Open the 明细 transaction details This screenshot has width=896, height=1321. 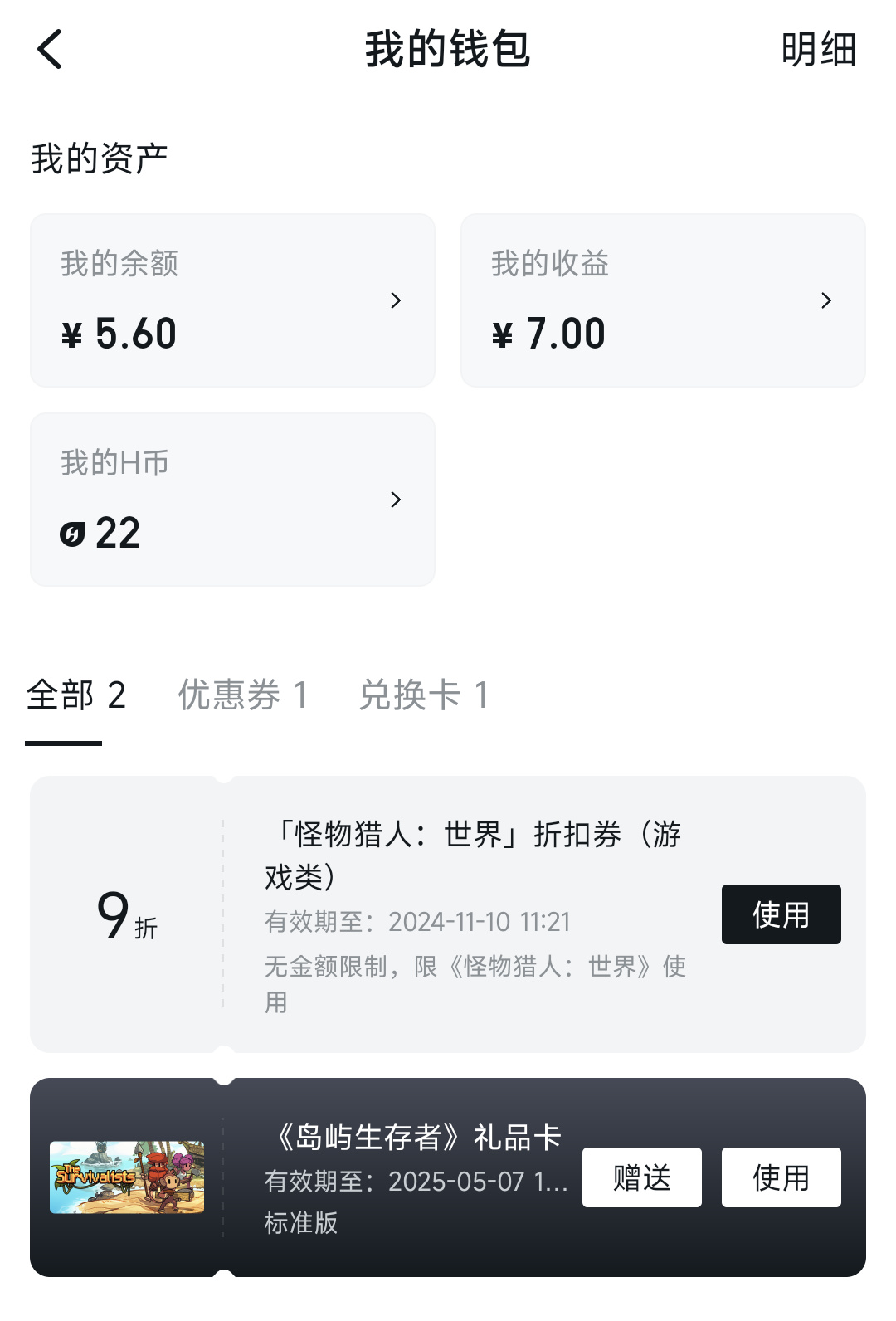point(818,49)
